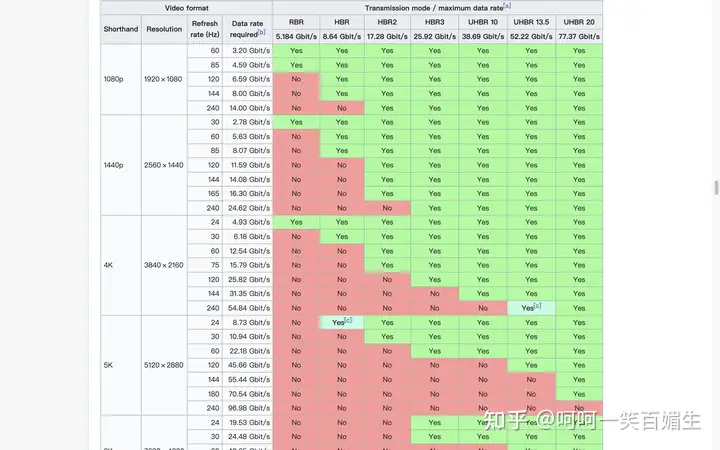Select the 96.98 Gbit/s data rate cell
Screen dimensions: 720x450
(251, 409)
